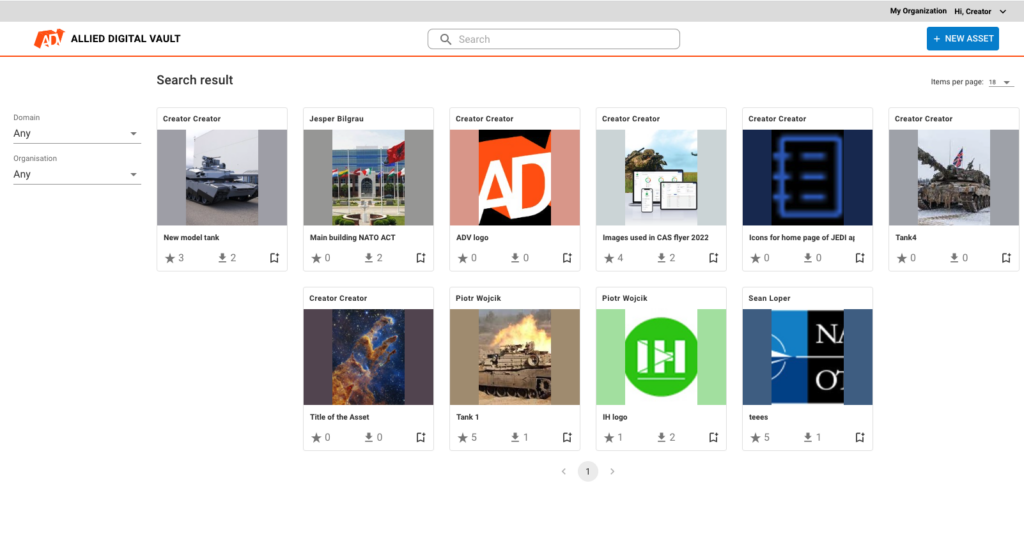Click the New Asset button
The width and height of the screenshot is (1024, 541).
click(x=962, y=39)
